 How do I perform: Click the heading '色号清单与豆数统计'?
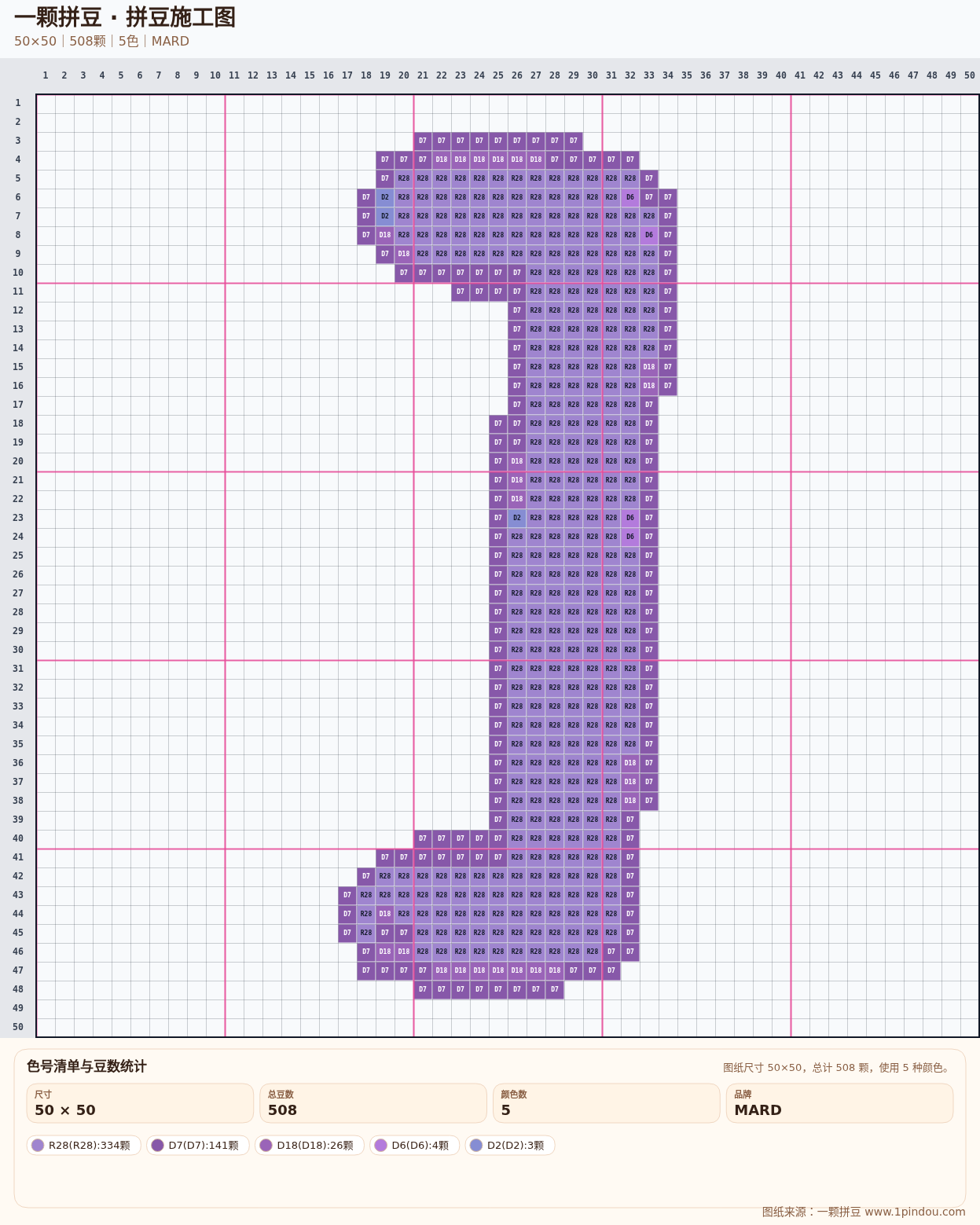point(86,1066)
